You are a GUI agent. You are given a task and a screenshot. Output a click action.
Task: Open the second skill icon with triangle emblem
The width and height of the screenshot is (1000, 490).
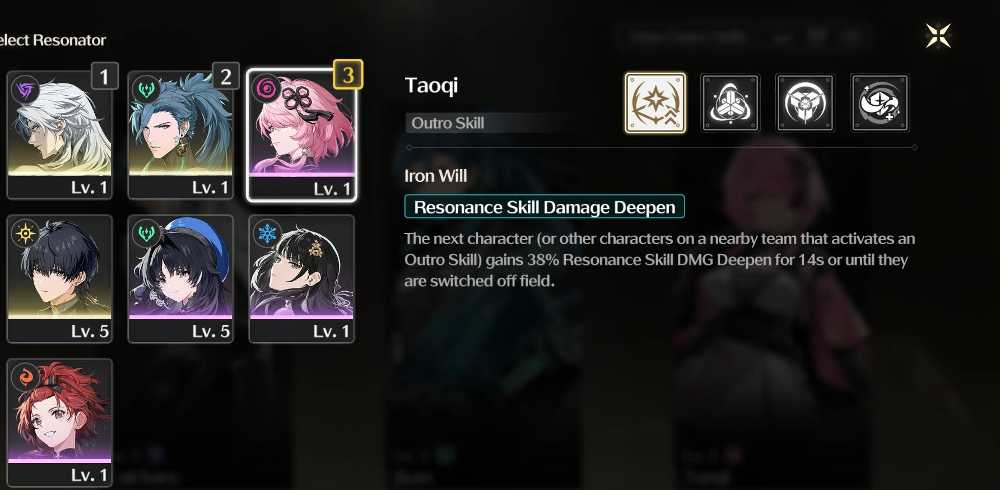coord(730,103)
